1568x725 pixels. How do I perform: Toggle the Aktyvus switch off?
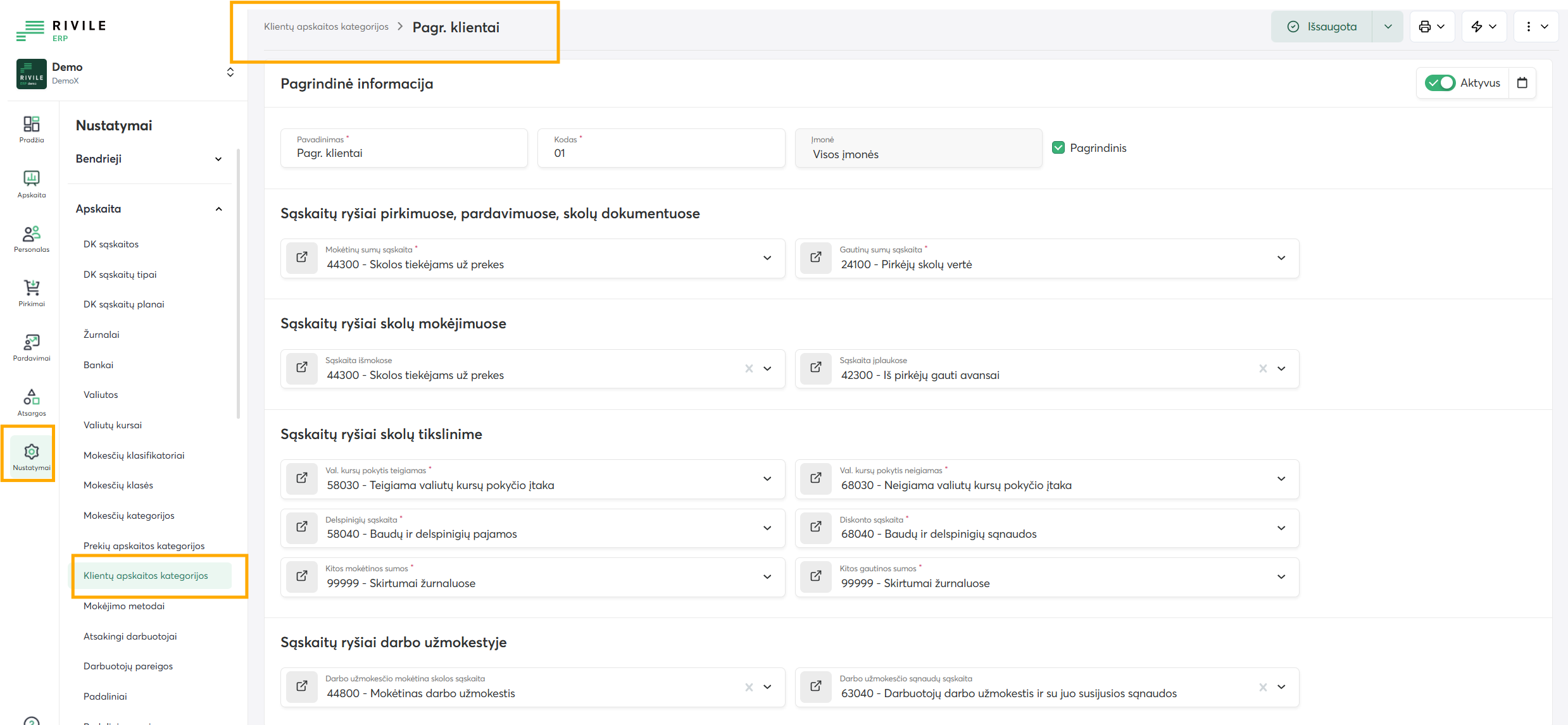[x=1439, y=83]
